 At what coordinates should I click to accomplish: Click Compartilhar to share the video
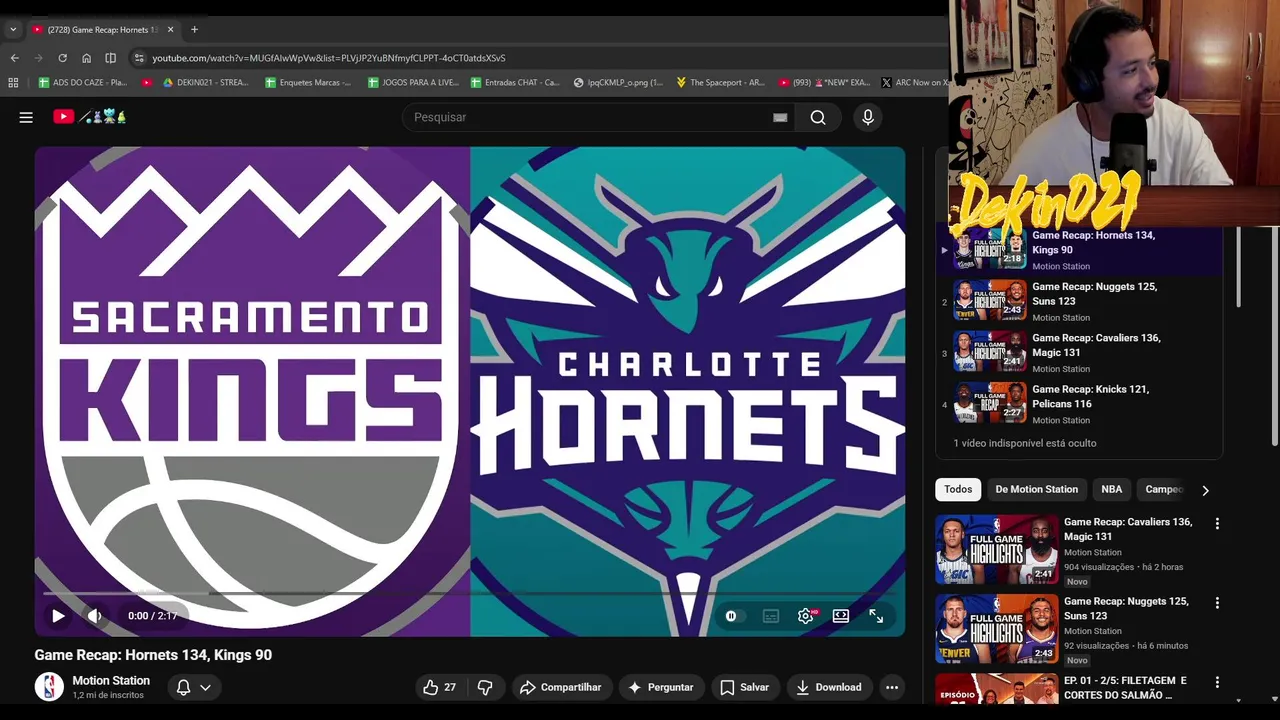tap(561, 687)
